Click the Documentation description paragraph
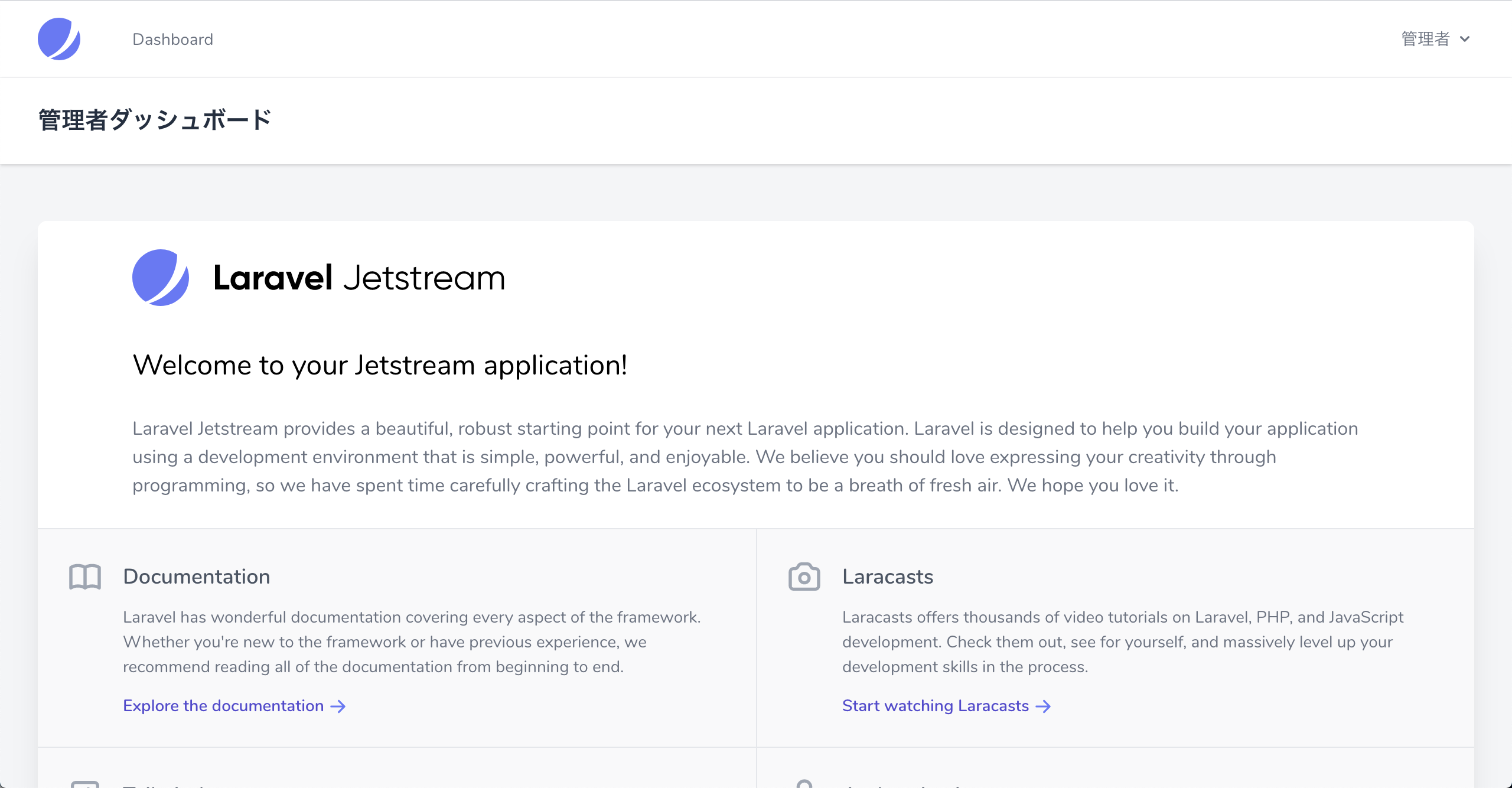 pyautogui.click(x=411, y=642)
